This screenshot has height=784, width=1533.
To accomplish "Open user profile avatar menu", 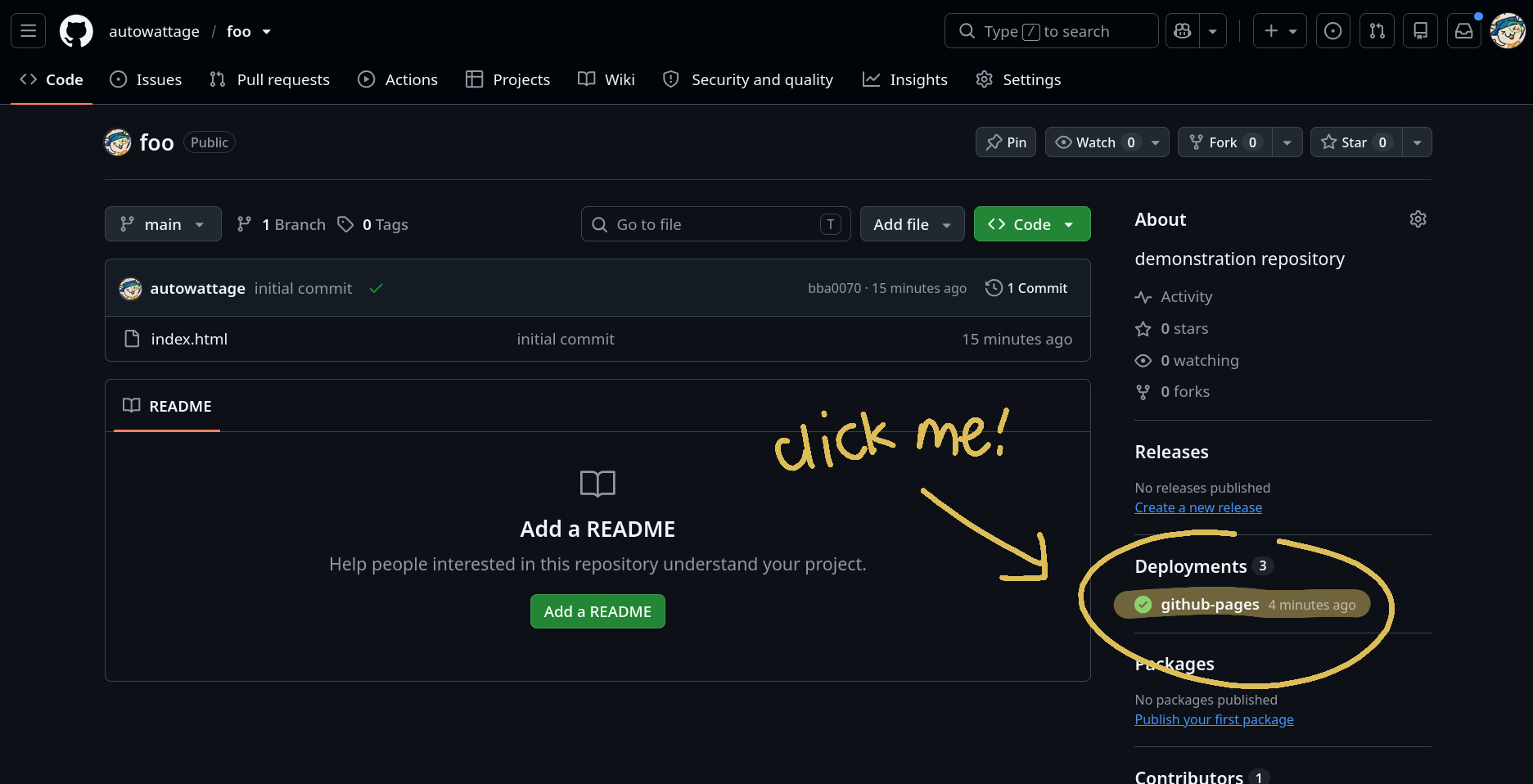I will [1508, 31].
